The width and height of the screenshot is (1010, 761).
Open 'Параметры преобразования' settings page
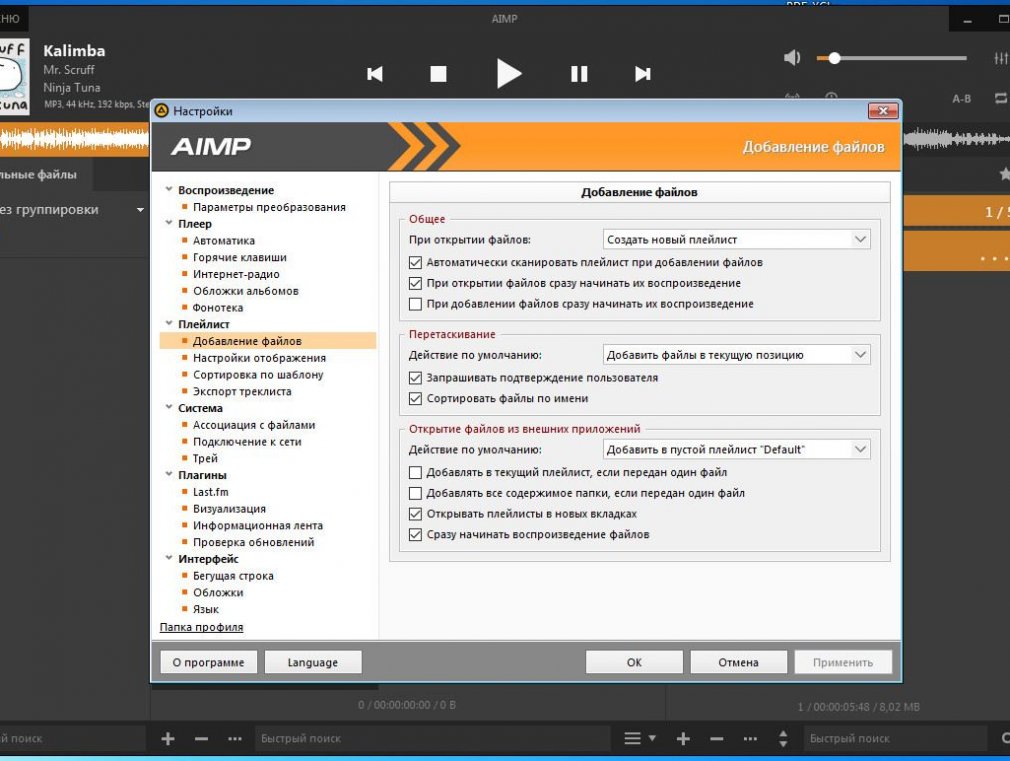point(269,207)
